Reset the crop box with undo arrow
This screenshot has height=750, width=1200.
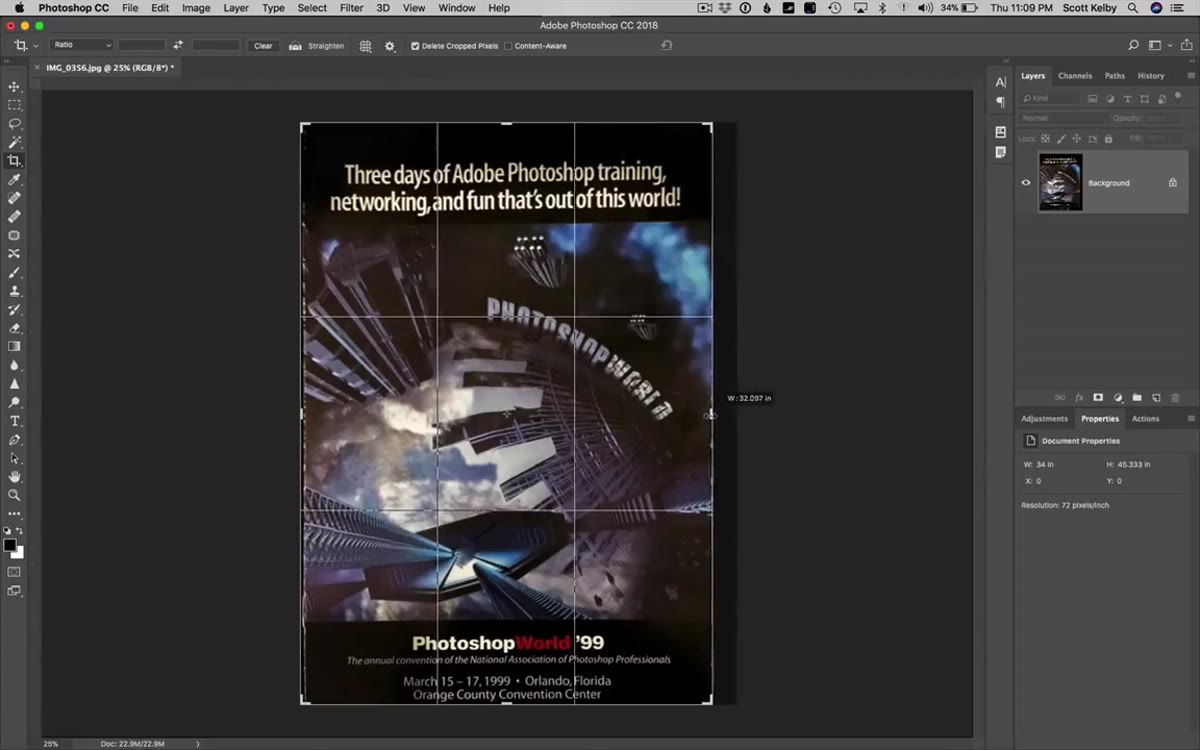pyautogui.click(x=666, y=45)
